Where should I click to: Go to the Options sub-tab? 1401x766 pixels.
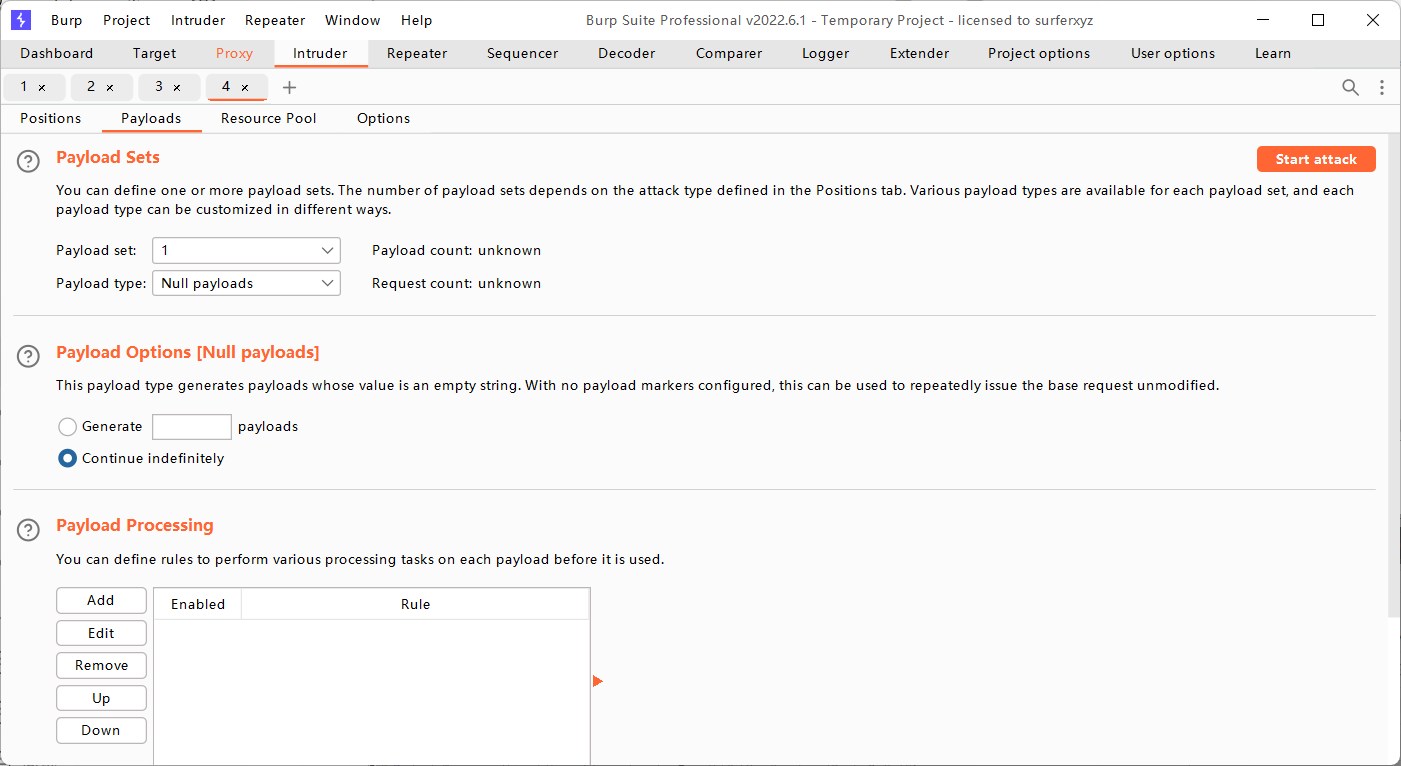[x=384, y=118]
